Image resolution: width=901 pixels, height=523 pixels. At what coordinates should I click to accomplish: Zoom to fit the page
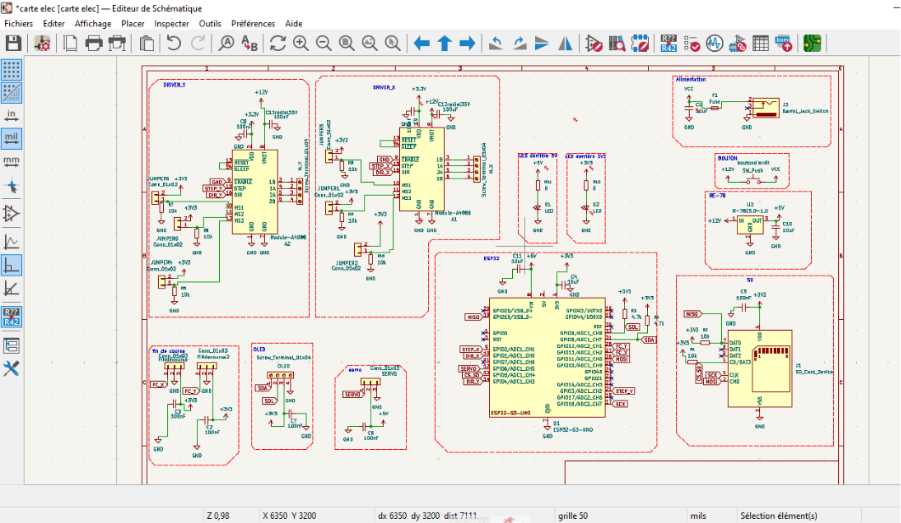[346, 43]
